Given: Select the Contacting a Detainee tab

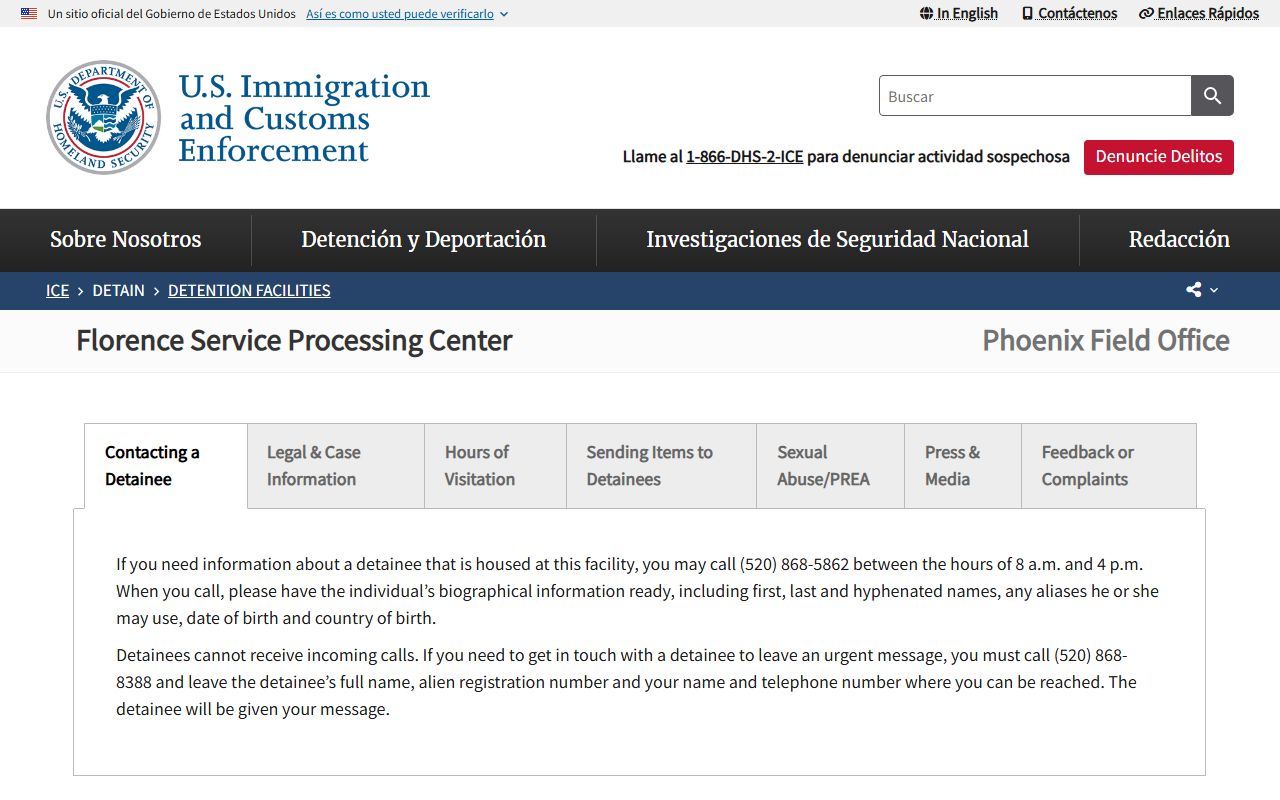Looking at the screenshot, I should [166, 466].
